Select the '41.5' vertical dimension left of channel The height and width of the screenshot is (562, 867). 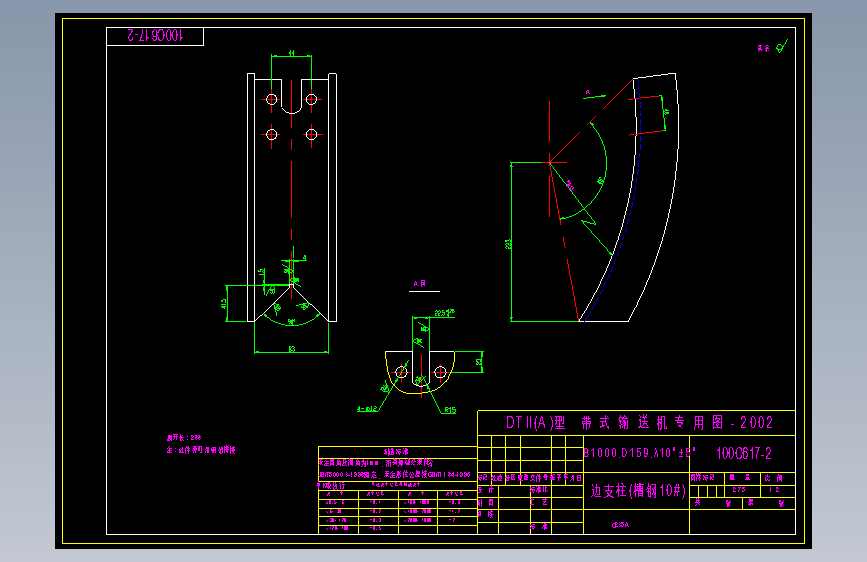coord(223,304)
